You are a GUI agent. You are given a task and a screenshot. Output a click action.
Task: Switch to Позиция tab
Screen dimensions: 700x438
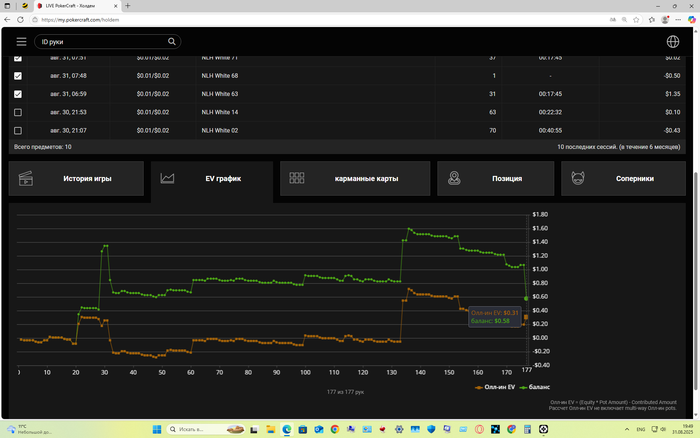click(x=496, y=179)
